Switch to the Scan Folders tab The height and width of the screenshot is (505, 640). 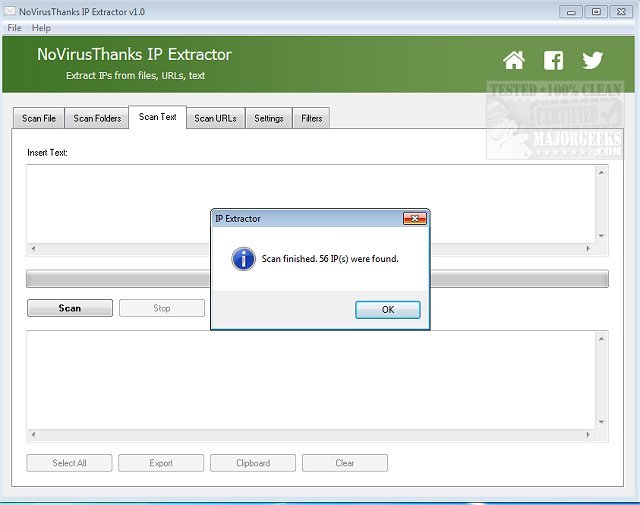(97, 118)
